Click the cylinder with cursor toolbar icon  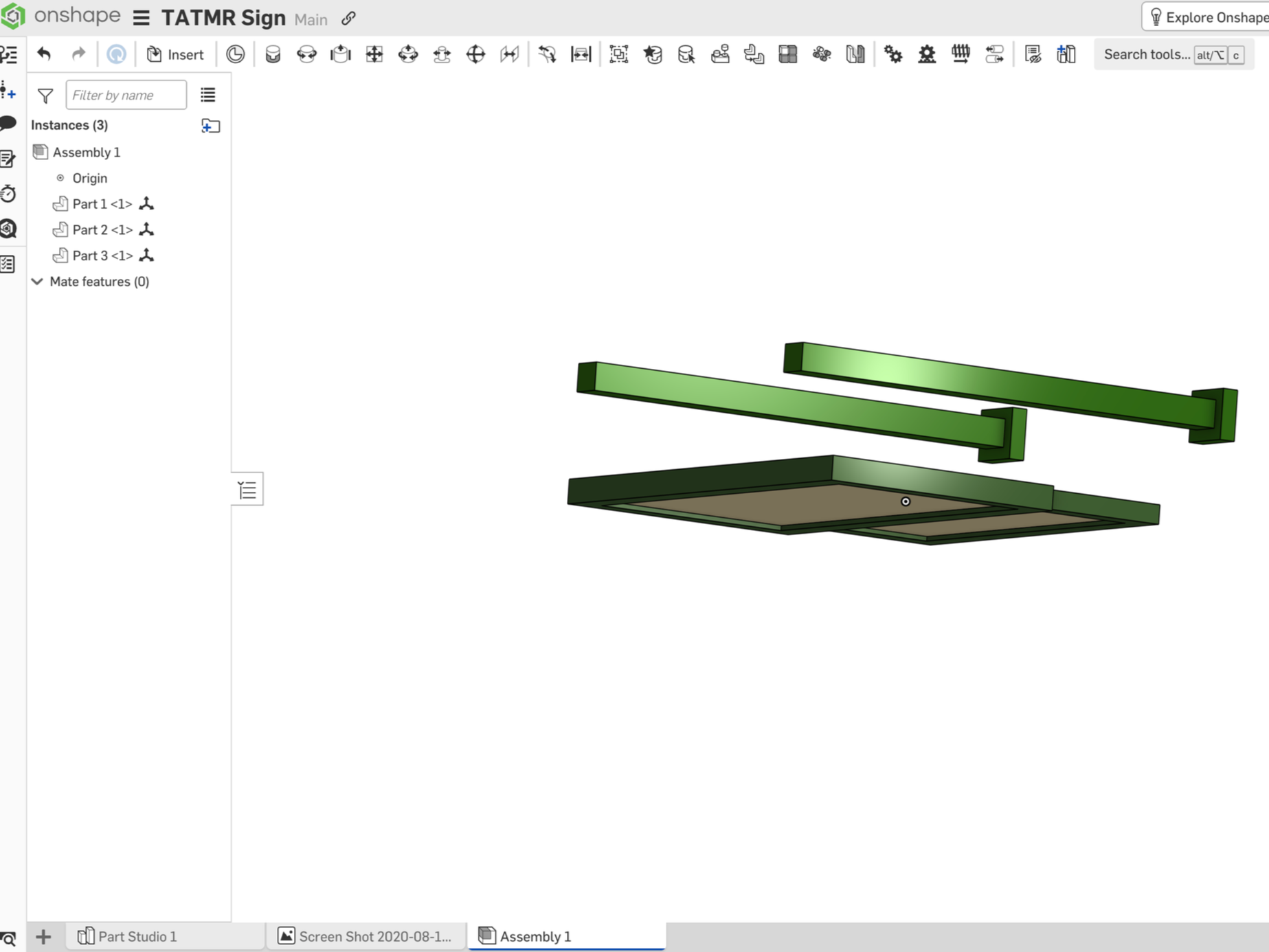pyautogui.click(x=686, y=54)
